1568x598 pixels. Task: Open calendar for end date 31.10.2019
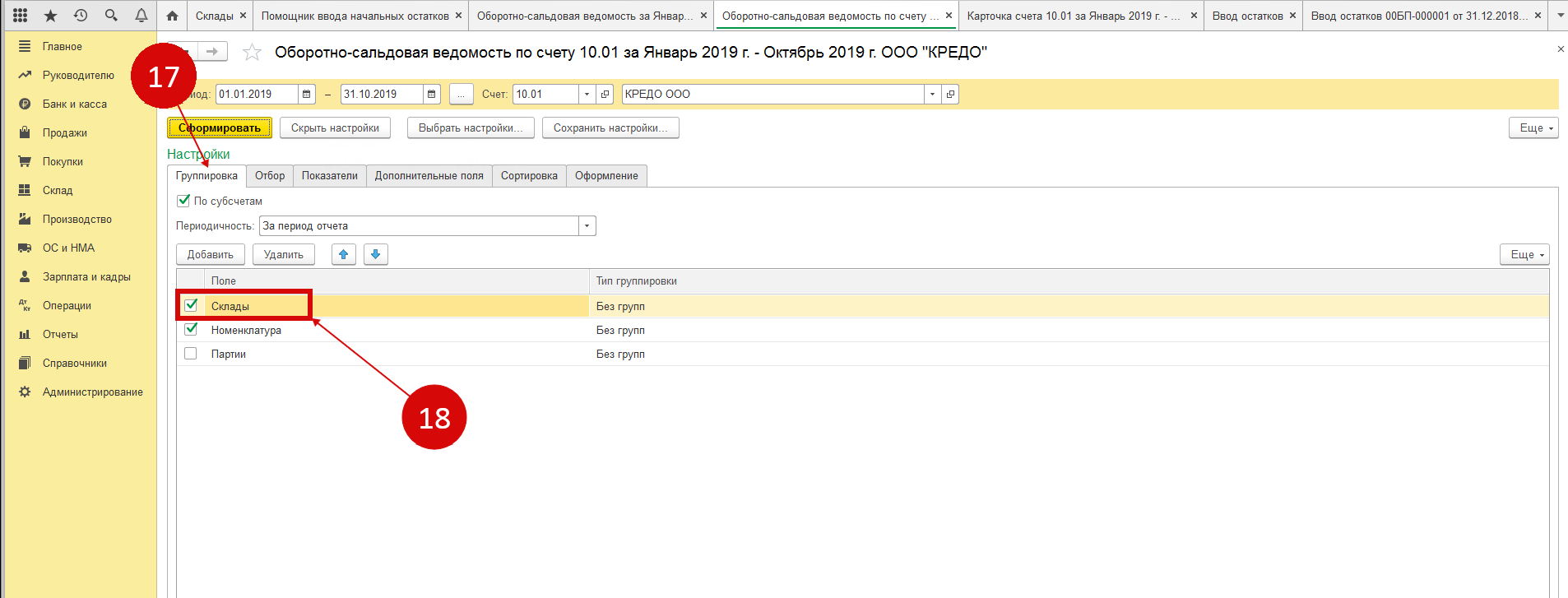point(432,95)
